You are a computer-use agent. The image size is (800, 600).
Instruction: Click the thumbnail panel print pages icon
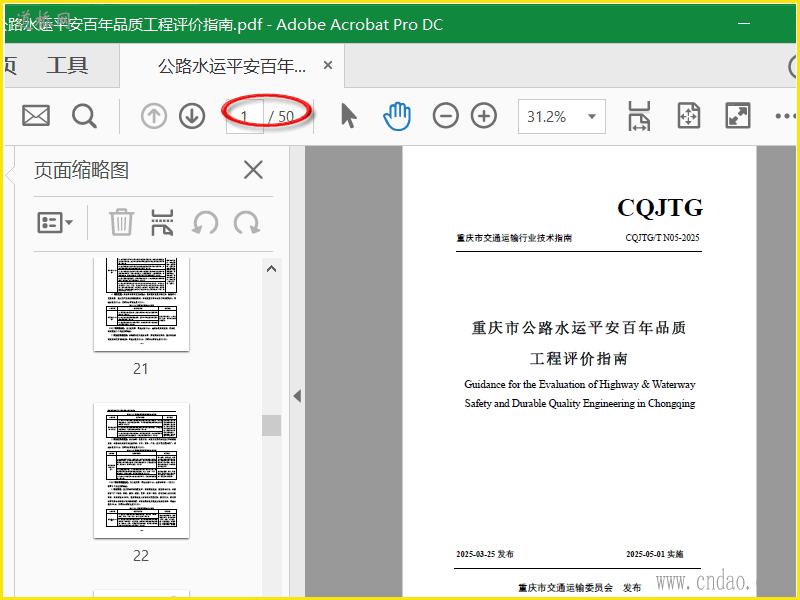point(162,222)
